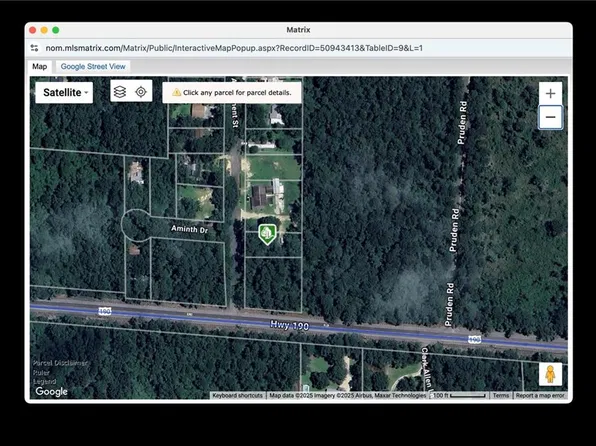Show the Legend link
Viewport: 596px width, 446px height.
coord(44,381)
